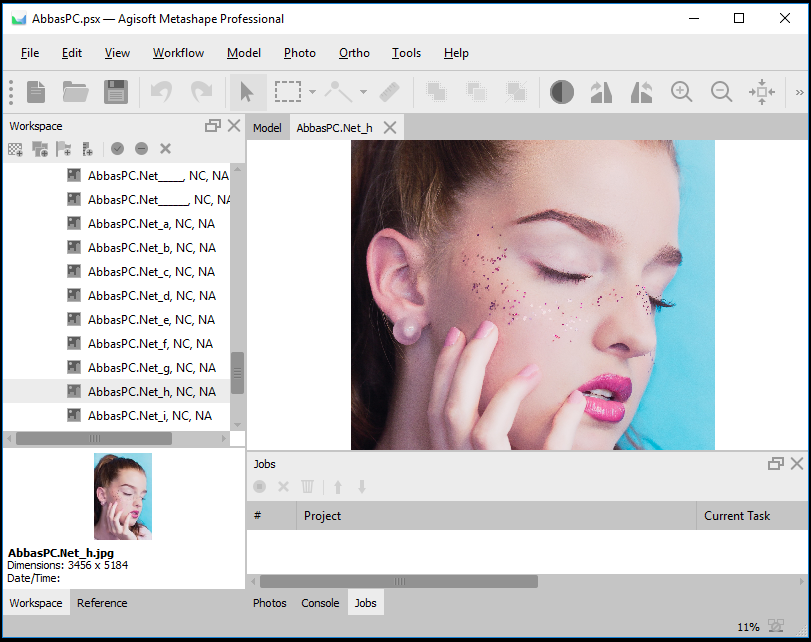Click the Jobs pane horizontal scrollbar
Image resolution: width=811 pixels, height=642 pixels.
(x=399, y=581)
